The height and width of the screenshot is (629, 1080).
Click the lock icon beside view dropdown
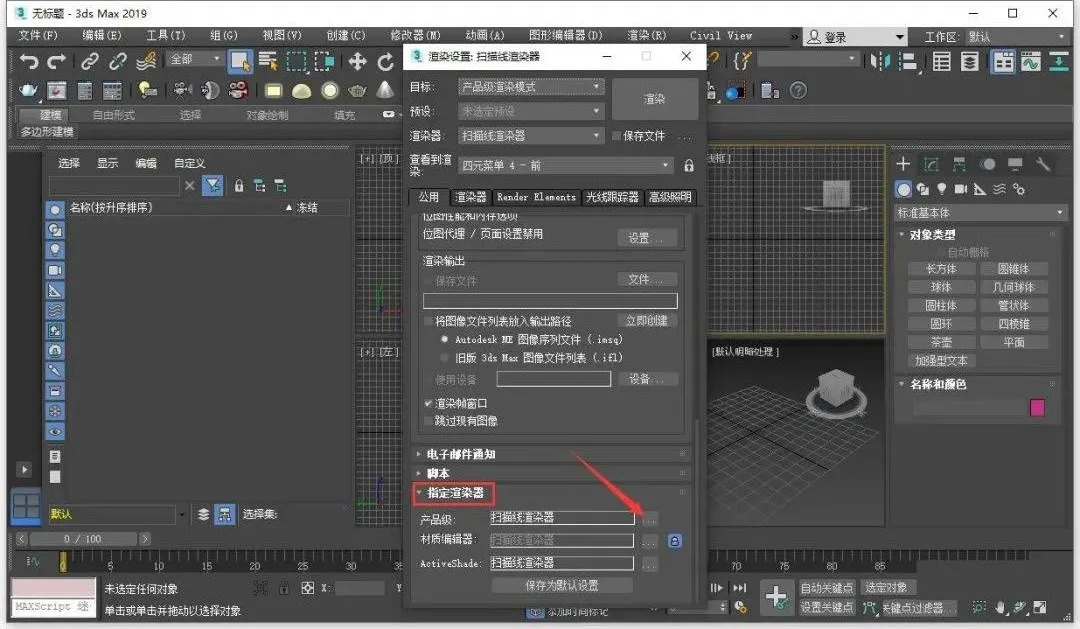689,165
